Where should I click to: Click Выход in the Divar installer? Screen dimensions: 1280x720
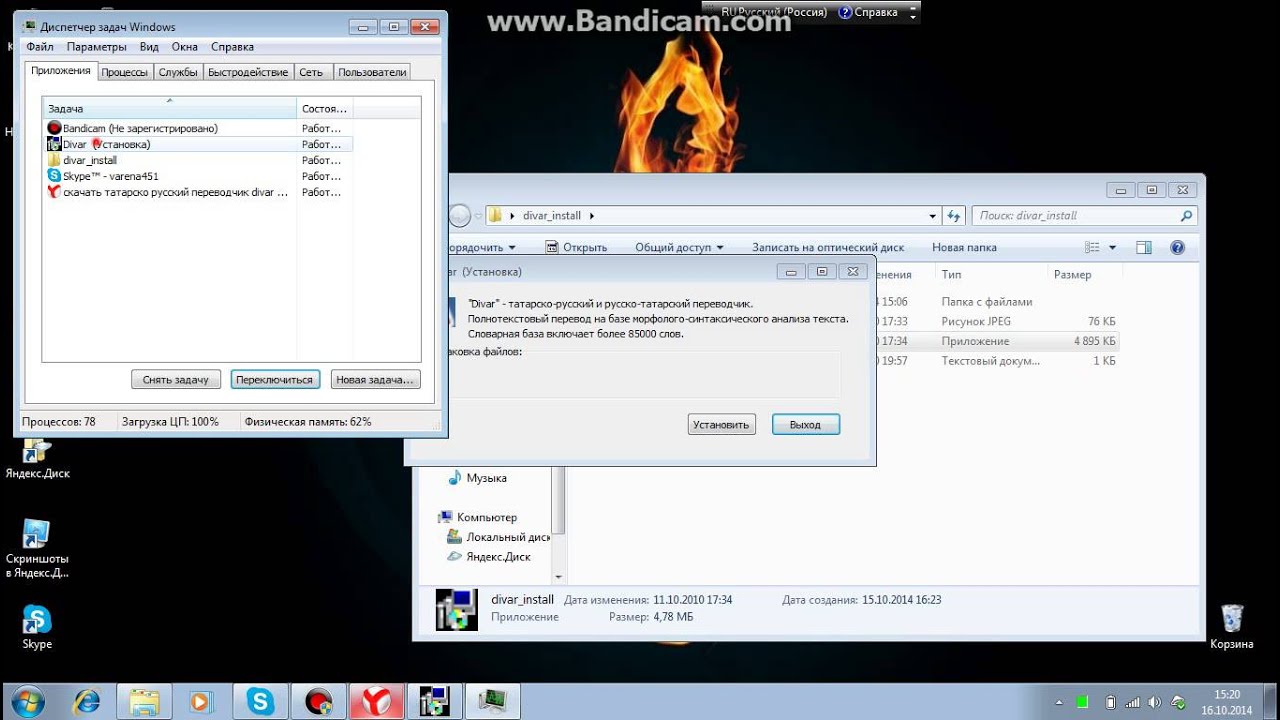click(x=806, y=424)
